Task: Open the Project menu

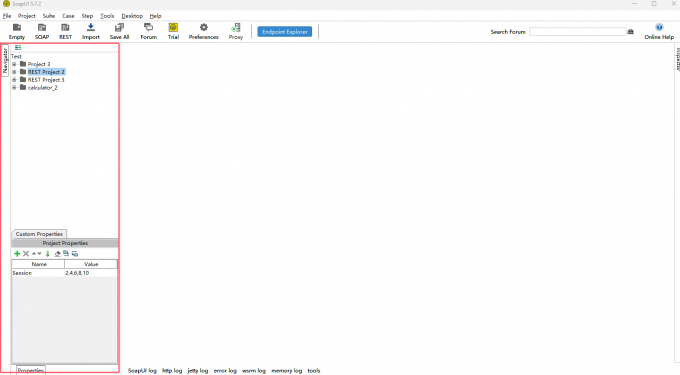Action: (26, 16)
